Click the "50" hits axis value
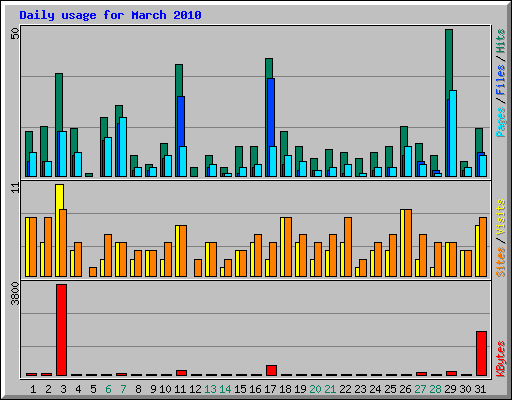 point(15,33)
